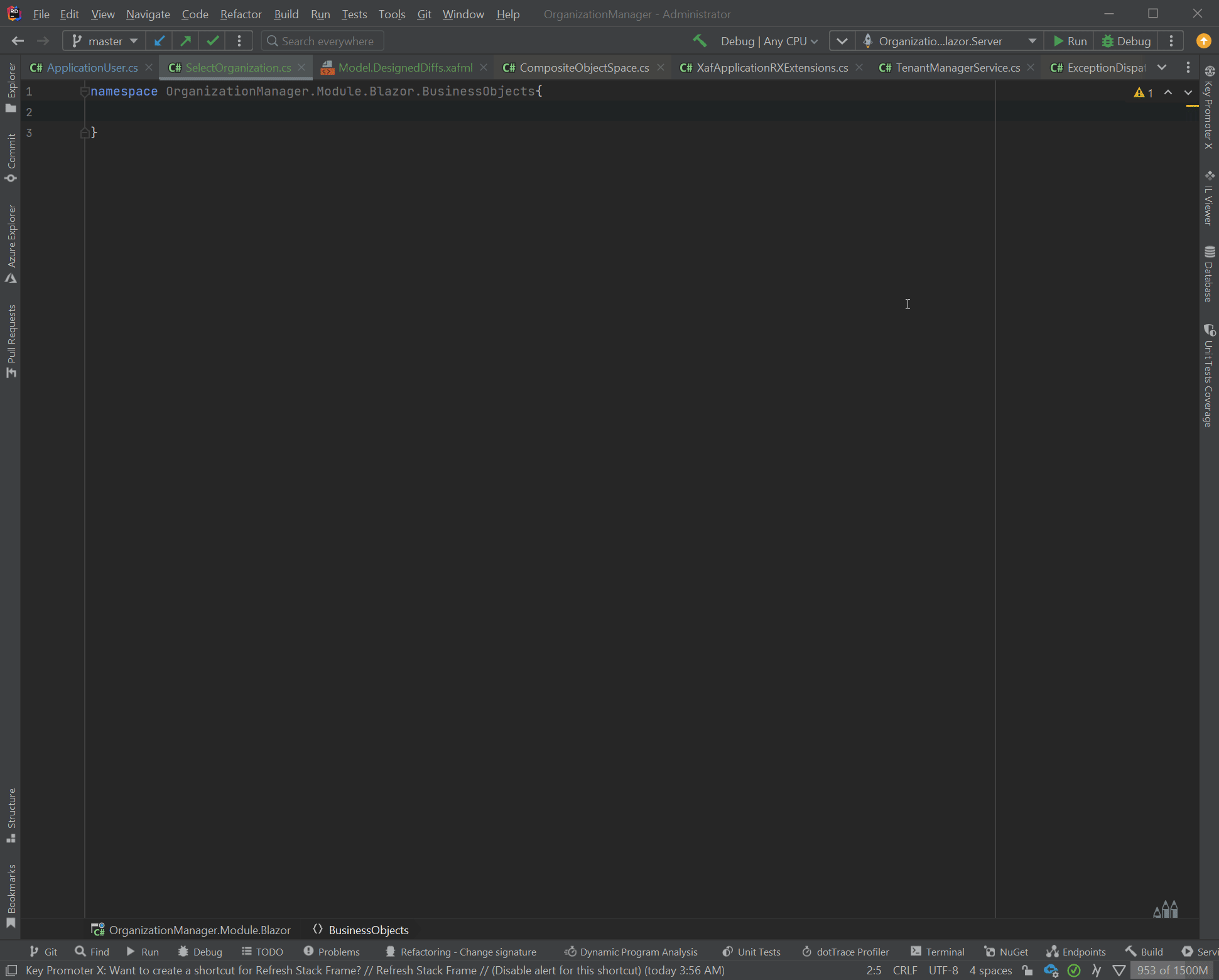Expand the Debug | Any CPU configuration dropdown
This screenshot has width=1219, height=980.
pyautogui.click(x=769, y=41)
